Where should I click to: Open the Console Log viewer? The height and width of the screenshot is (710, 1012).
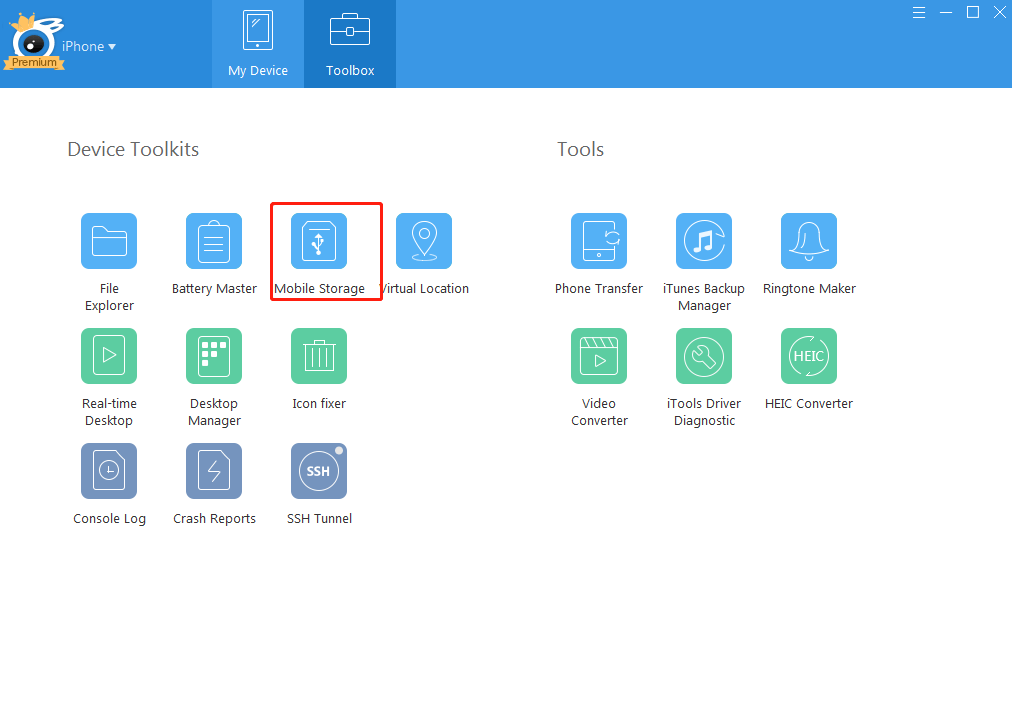[109, 470]
